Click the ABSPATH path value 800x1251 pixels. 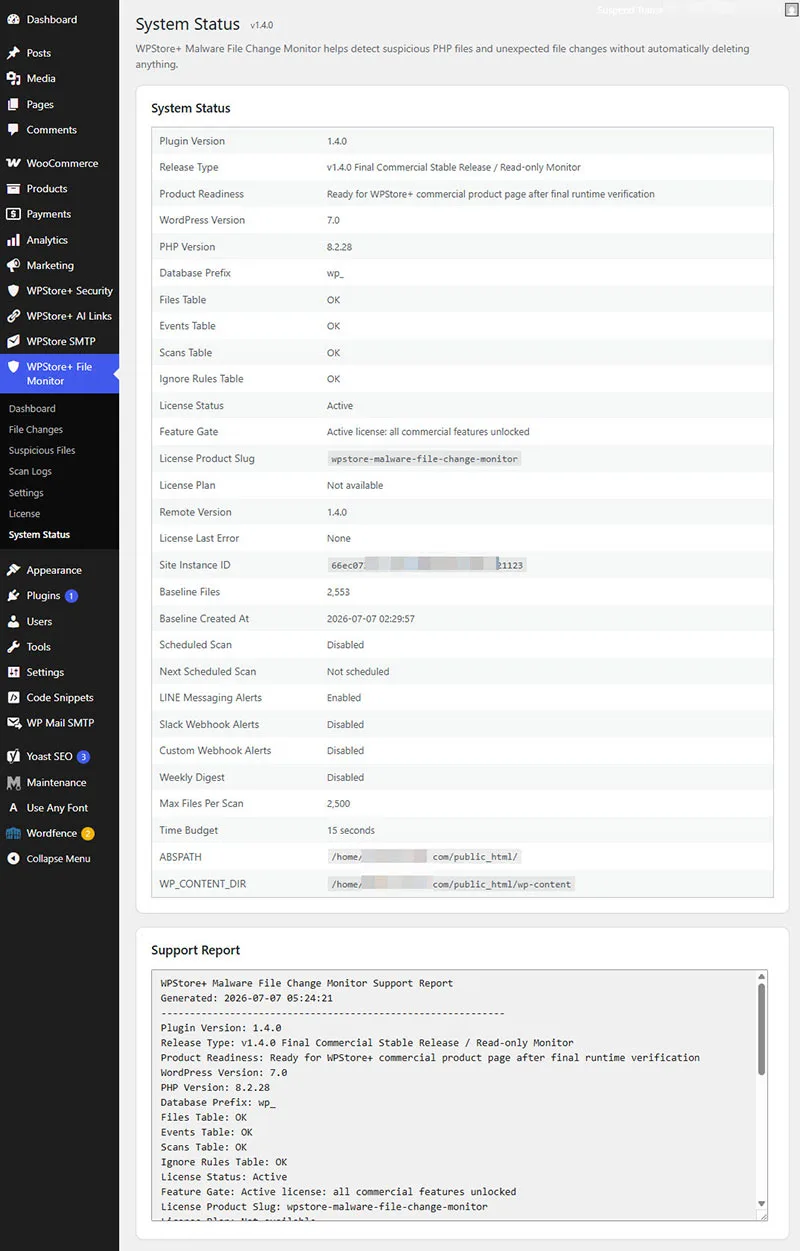tap(424, 857)
